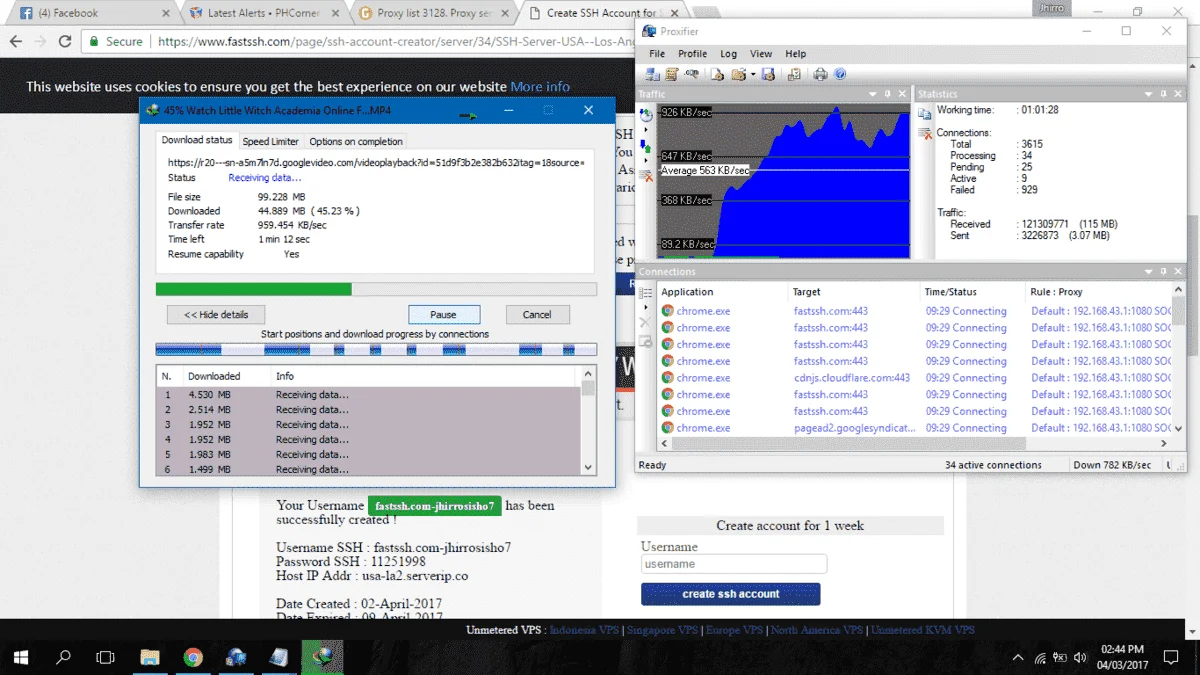
Task: Click the checklist options icon in Proxifier toolbar
Action: coord(794,74)
